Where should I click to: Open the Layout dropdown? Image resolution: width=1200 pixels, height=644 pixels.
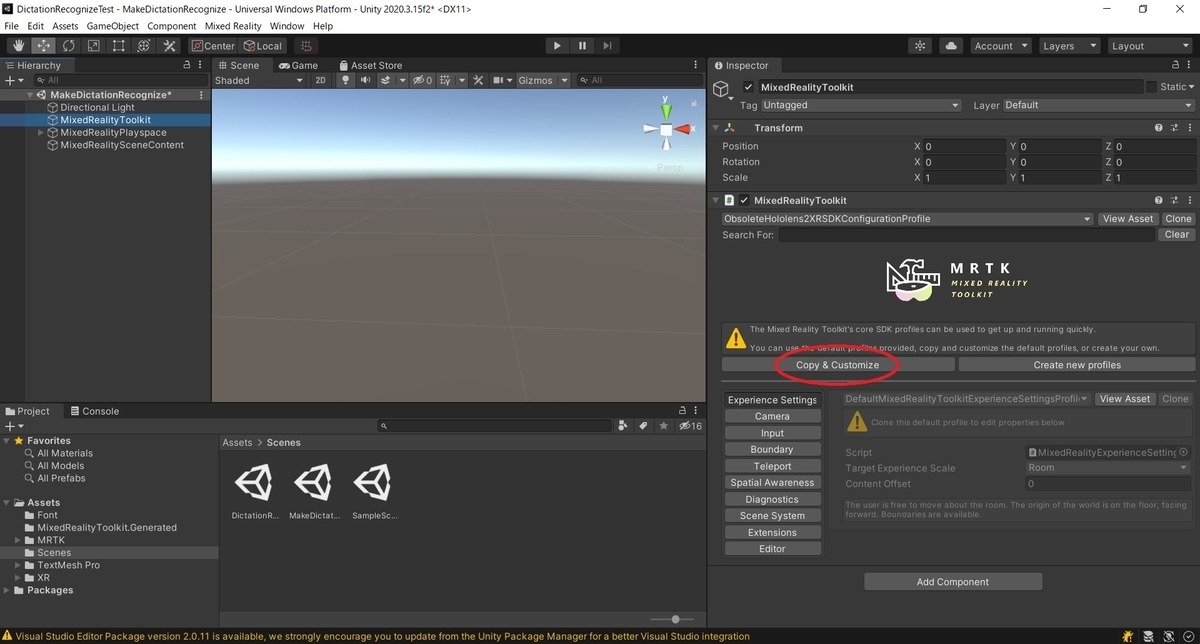point(1150,46)
